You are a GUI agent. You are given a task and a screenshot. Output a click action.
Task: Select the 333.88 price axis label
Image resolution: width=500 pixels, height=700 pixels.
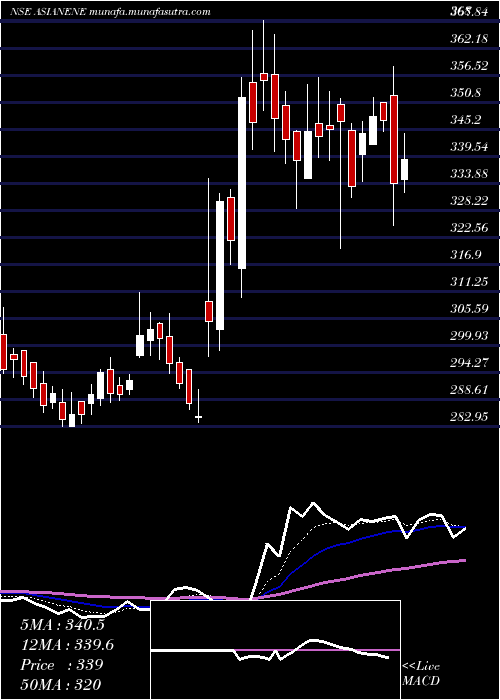[469, 174]
